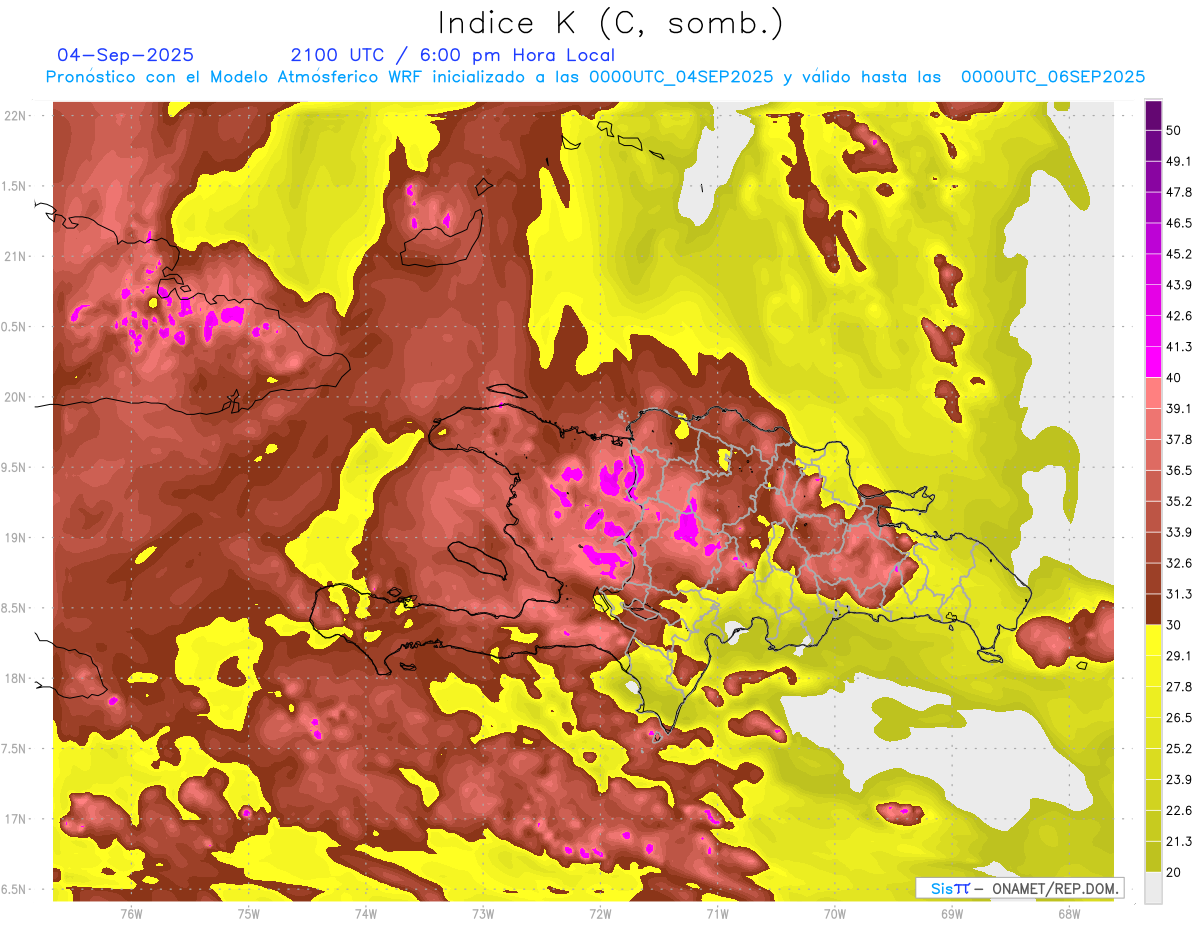Image resolution: width=1200 pixels, height=927 pixels.
Task: Select the magenta 40 level on colorbar
Action: pos(1153,362)
